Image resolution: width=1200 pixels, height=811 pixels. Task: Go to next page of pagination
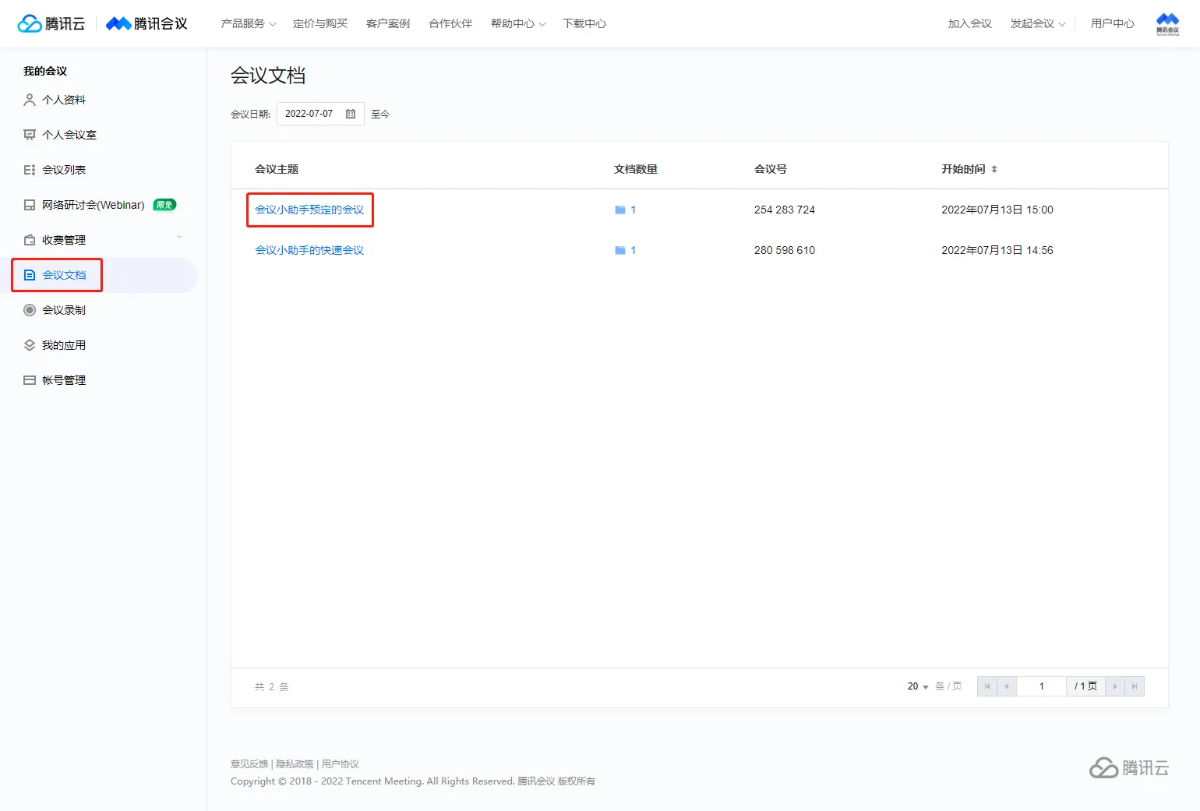1115,686
